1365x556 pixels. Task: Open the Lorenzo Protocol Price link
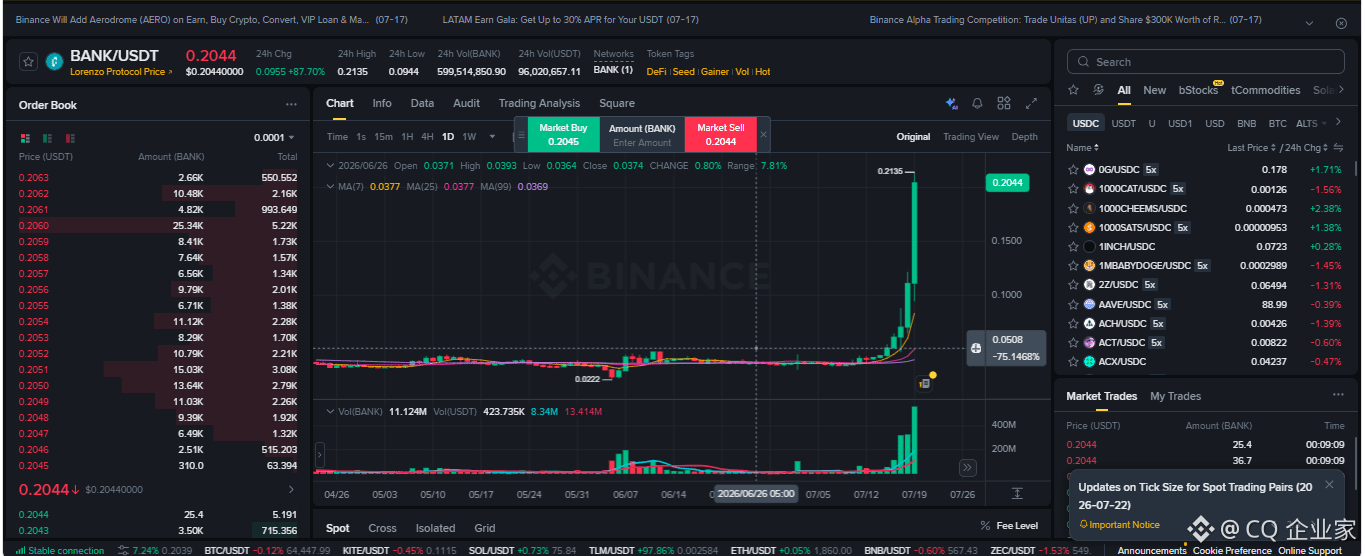point(120,72)
